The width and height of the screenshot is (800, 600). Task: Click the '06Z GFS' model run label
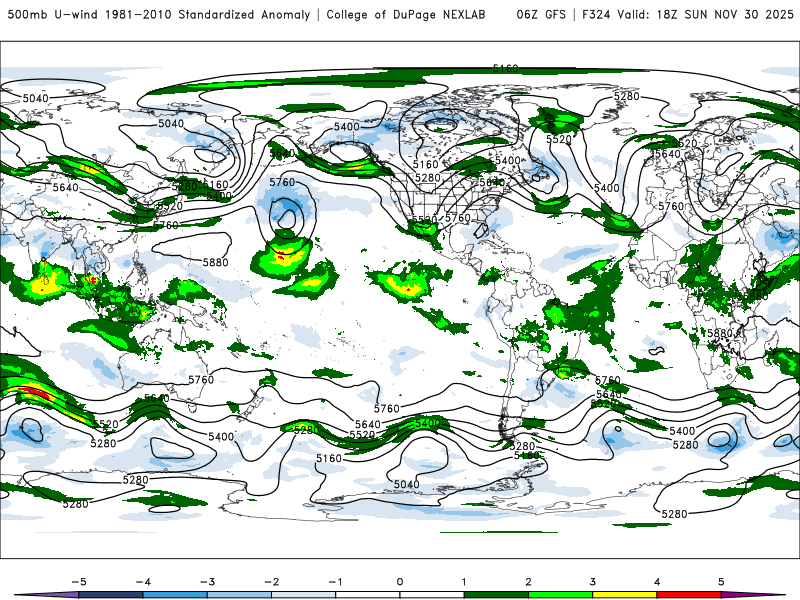(541, 15)
